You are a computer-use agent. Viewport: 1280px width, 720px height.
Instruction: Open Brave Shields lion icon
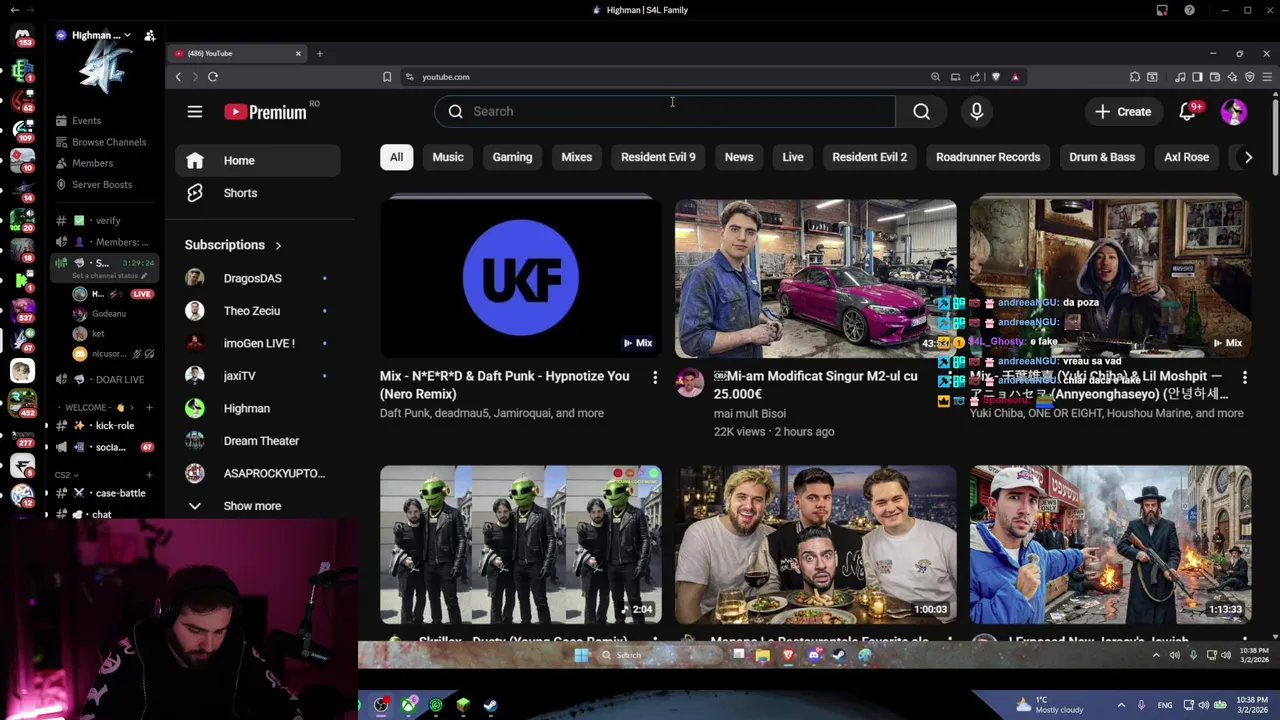[x=995, y=77]
